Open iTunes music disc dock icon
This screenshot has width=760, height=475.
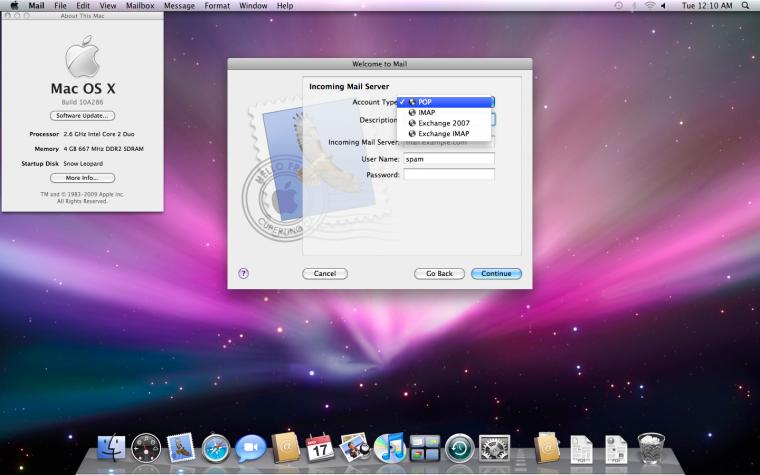[390, 448]
